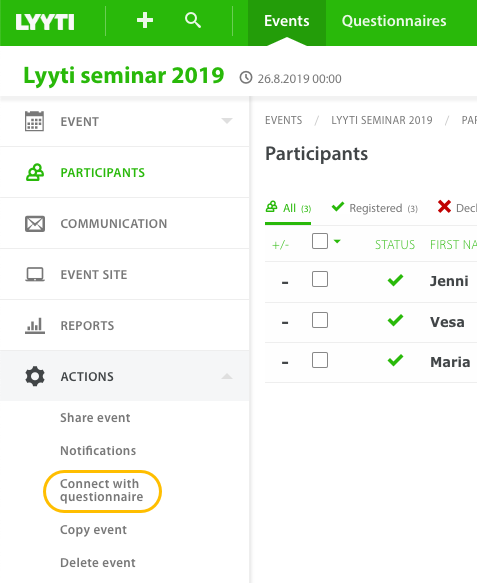Tick the checkbox for Maria

pyautogui.click(x=320, y=360)
